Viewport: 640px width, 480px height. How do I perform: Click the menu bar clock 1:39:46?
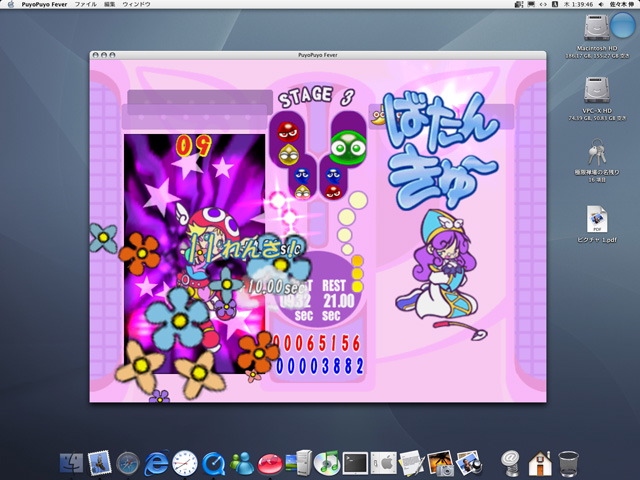pos(578,4)
